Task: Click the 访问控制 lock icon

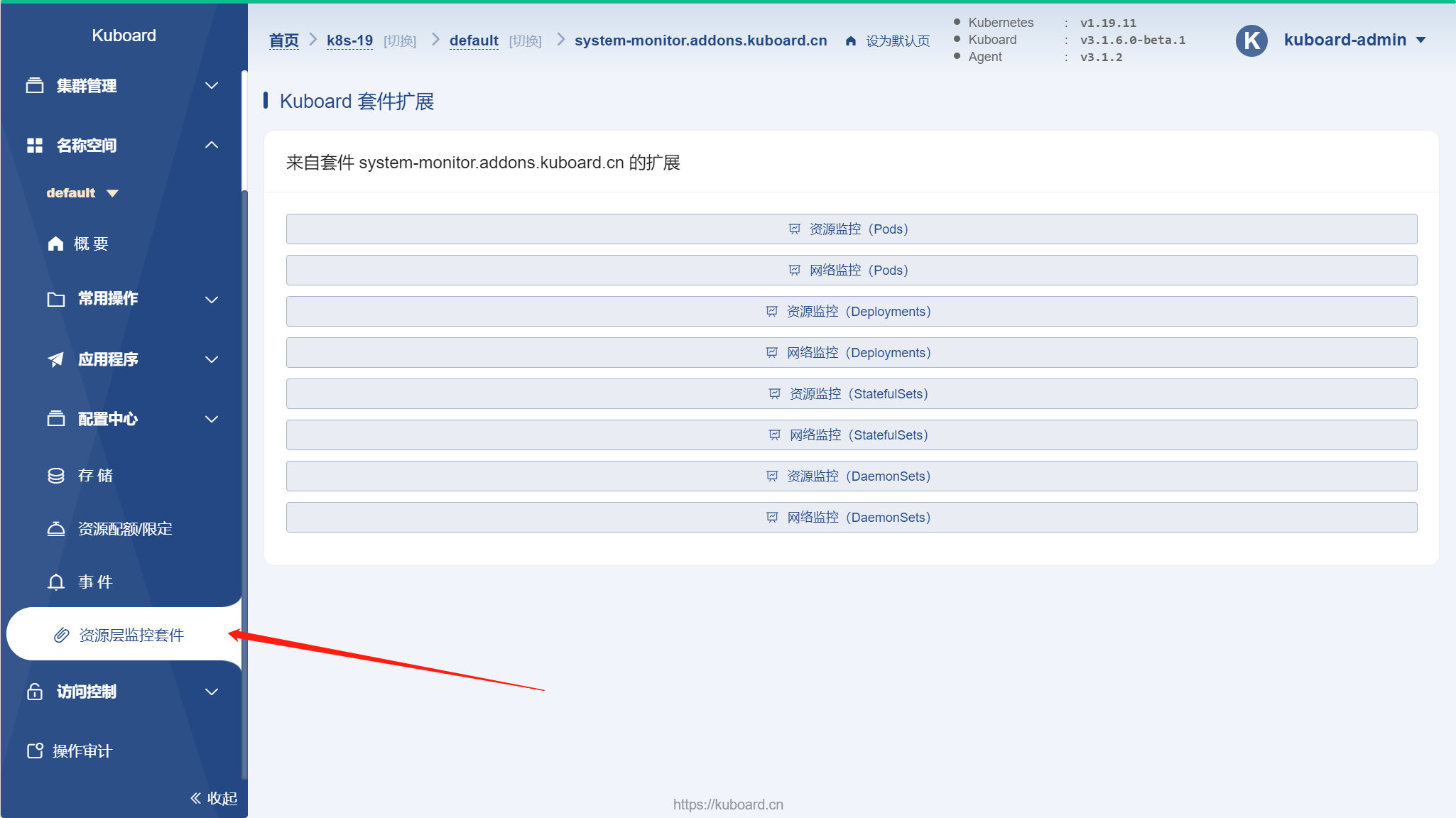Action: coord(35,692)
